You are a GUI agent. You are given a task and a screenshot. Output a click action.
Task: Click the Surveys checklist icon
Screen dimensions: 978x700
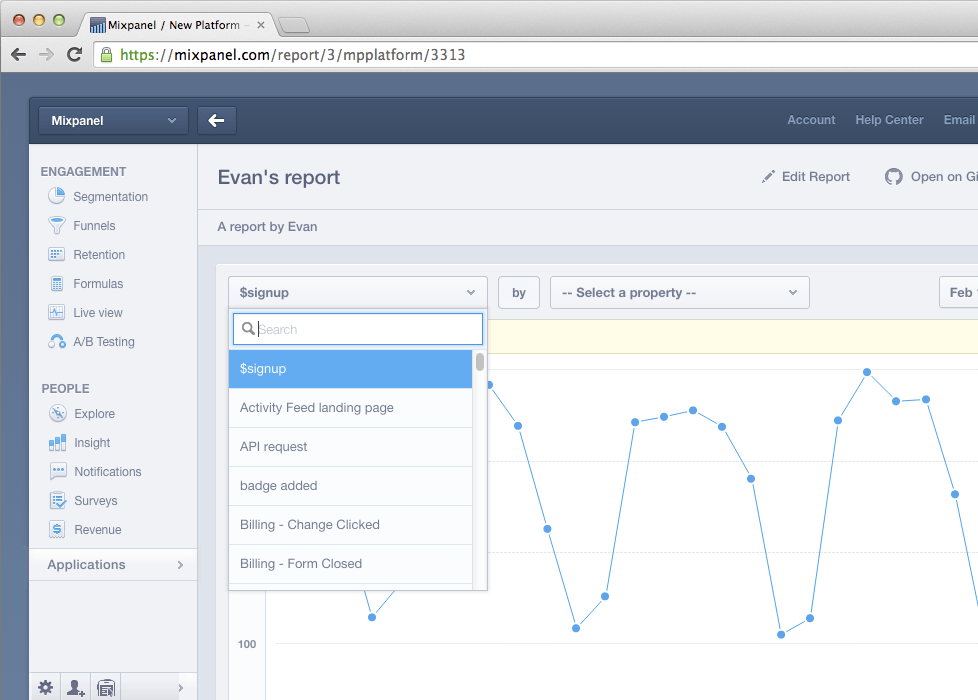point(58,500)
